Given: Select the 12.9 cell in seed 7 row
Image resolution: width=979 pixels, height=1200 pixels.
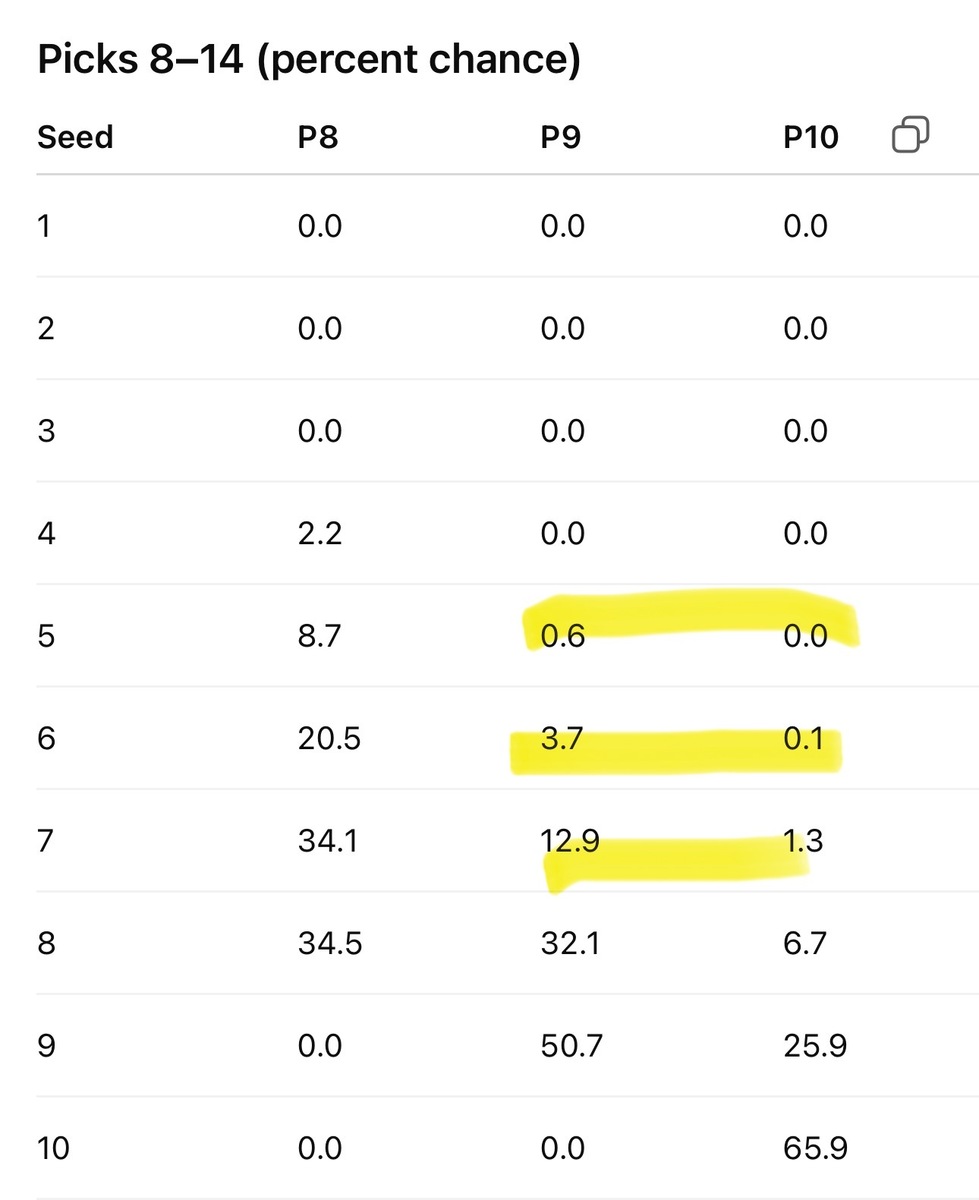Looking at the screenshot, I should click(570, 841).
